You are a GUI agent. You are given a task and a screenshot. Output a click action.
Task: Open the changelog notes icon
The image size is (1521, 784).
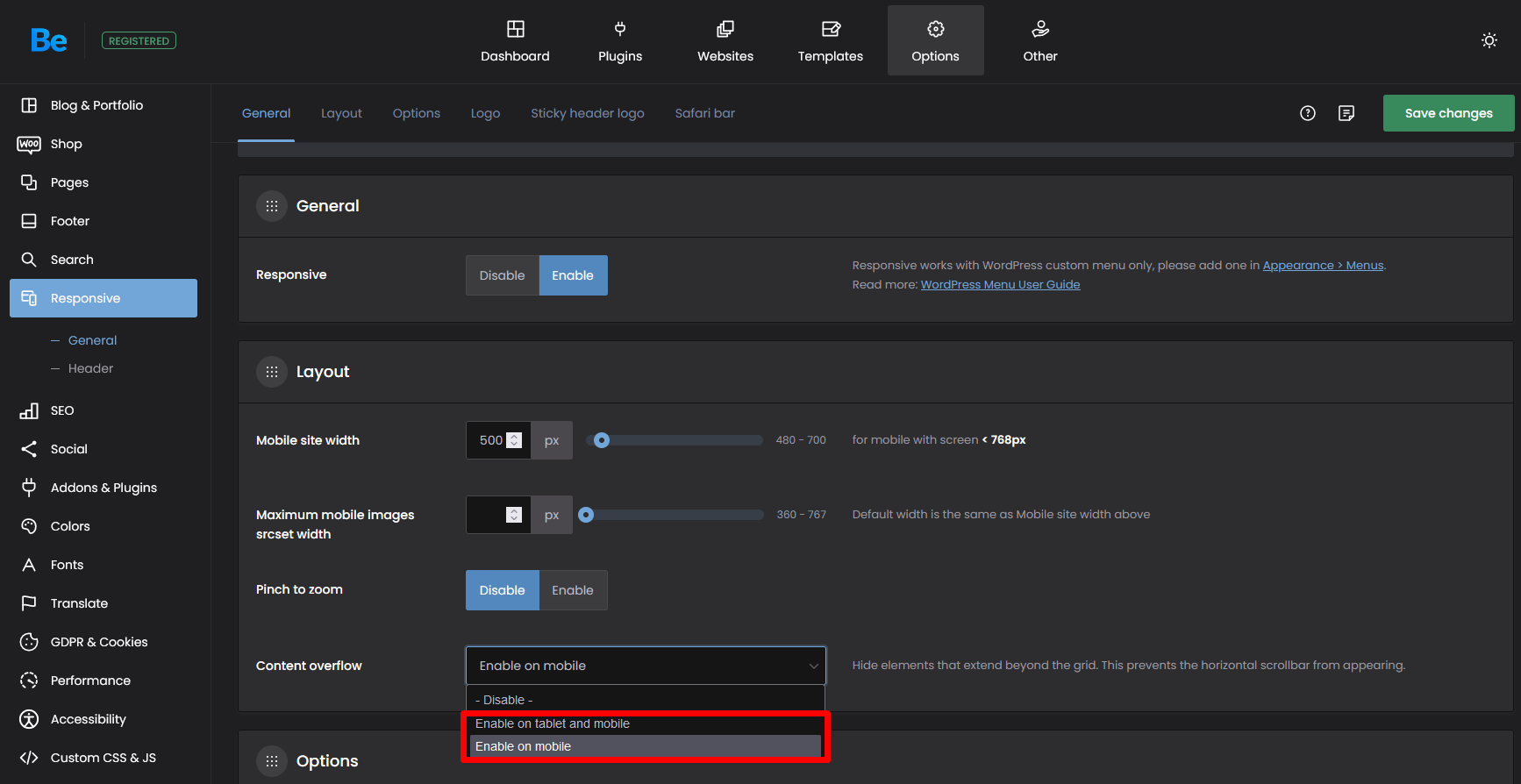[x=1346, y=113]
